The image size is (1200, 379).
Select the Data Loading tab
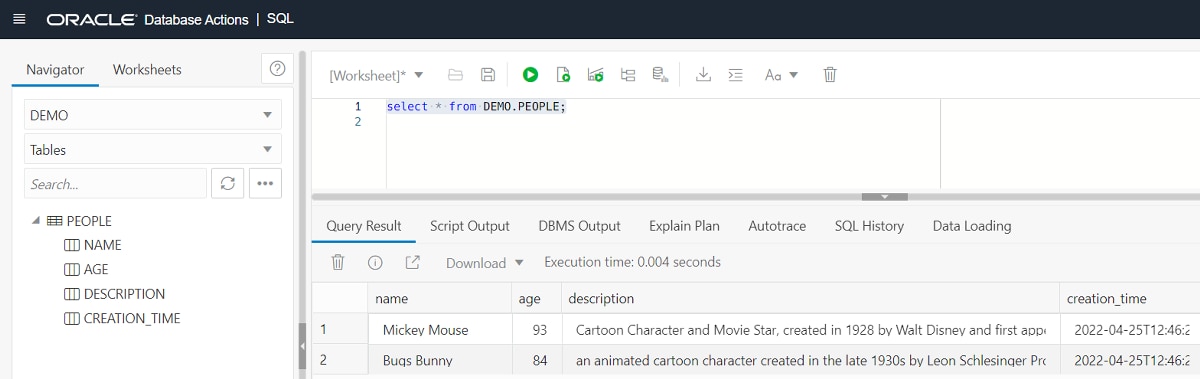972,226
